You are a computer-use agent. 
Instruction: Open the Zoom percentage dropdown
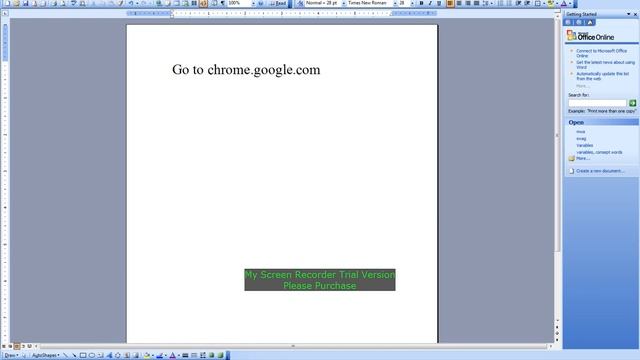(253, 3)
